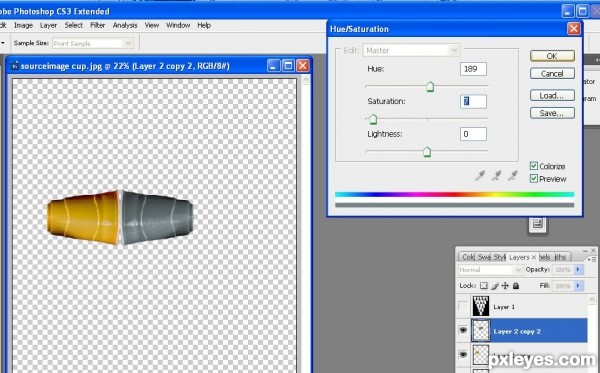Screen dimensions: 600x373
Task: Select the add-to-sample eyedropper
Action: pos(496,176)
